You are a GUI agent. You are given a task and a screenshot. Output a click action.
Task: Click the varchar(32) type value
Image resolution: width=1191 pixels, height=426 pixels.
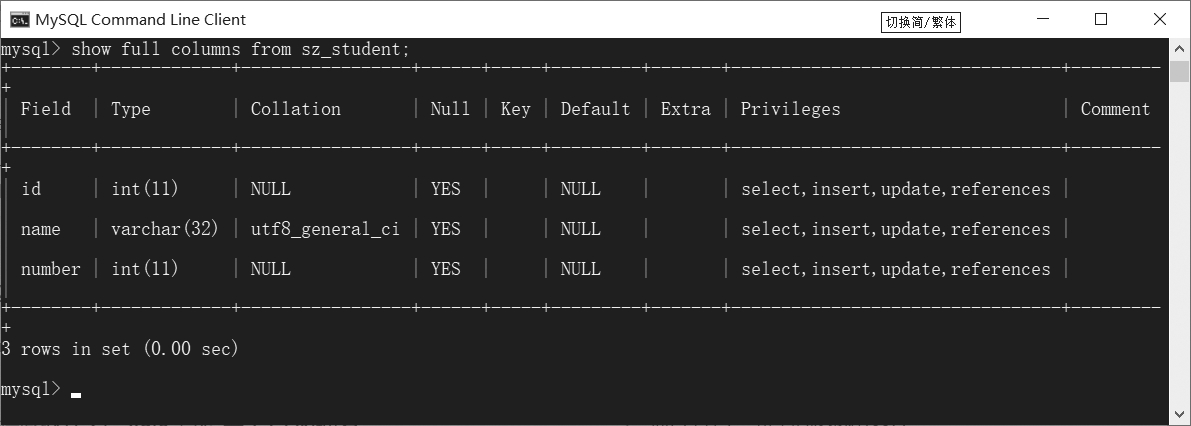165,229
